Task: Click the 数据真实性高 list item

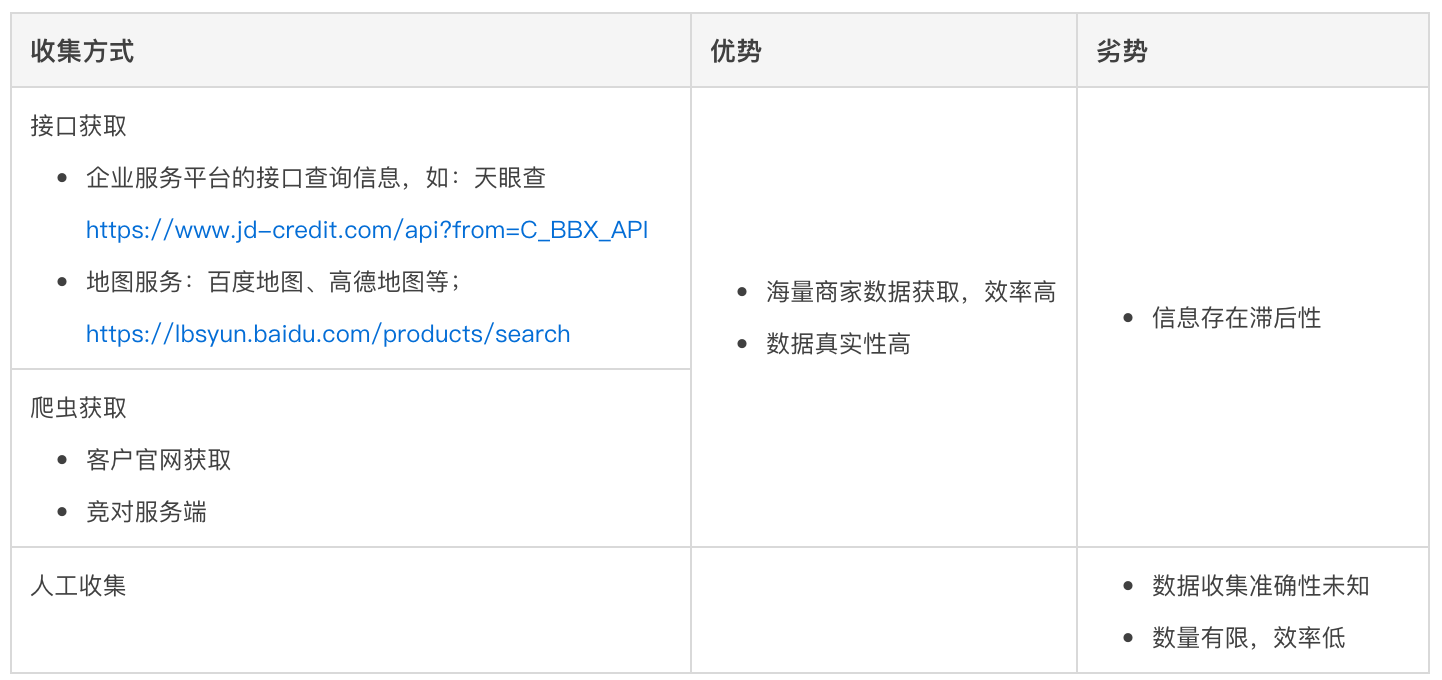Action: pos(838,344)
